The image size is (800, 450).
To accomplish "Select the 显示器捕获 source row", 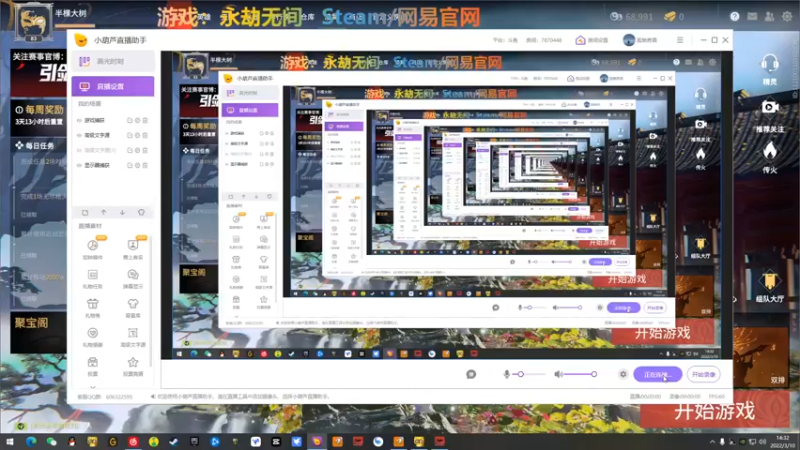I will pos(113,165).
